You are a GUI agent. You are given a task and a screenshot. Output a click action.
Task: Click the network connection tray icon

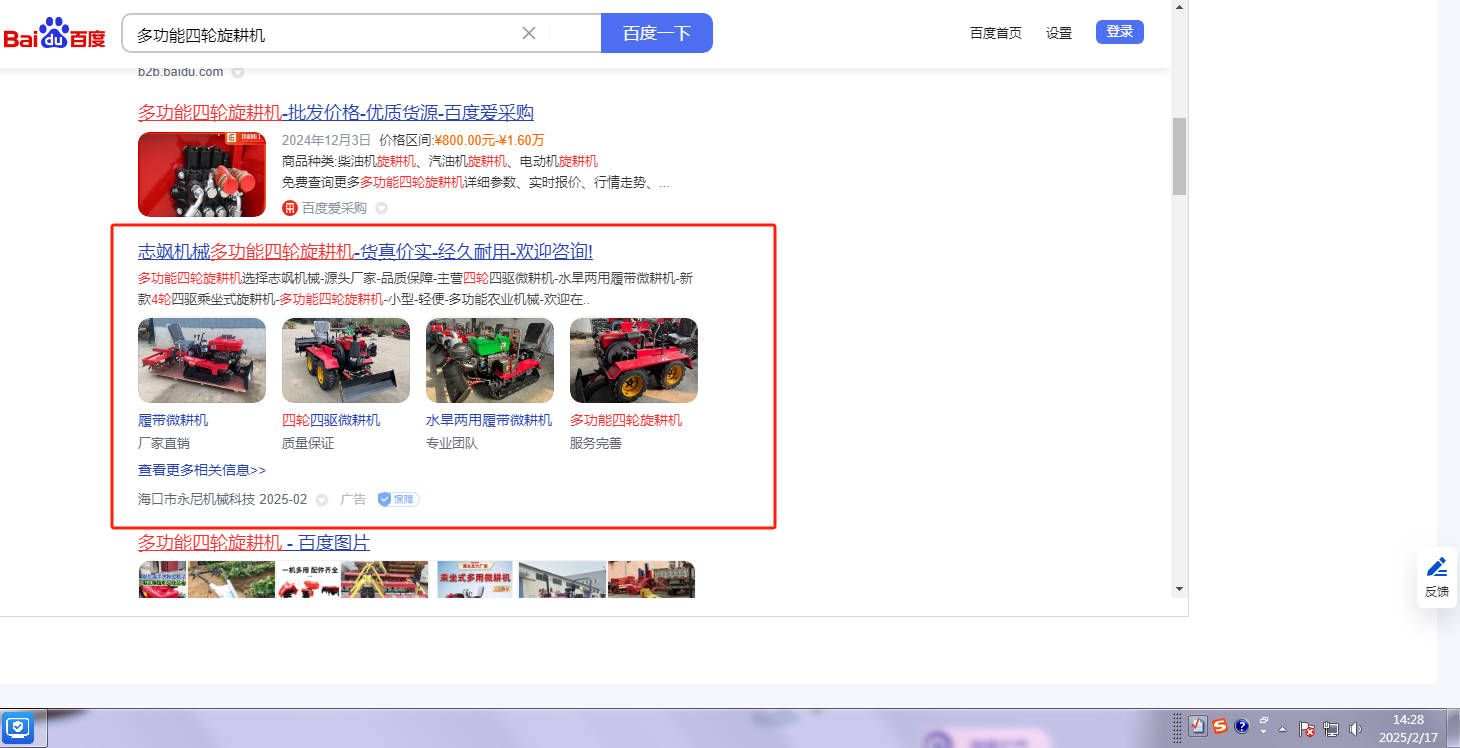tap(1331, 729)
